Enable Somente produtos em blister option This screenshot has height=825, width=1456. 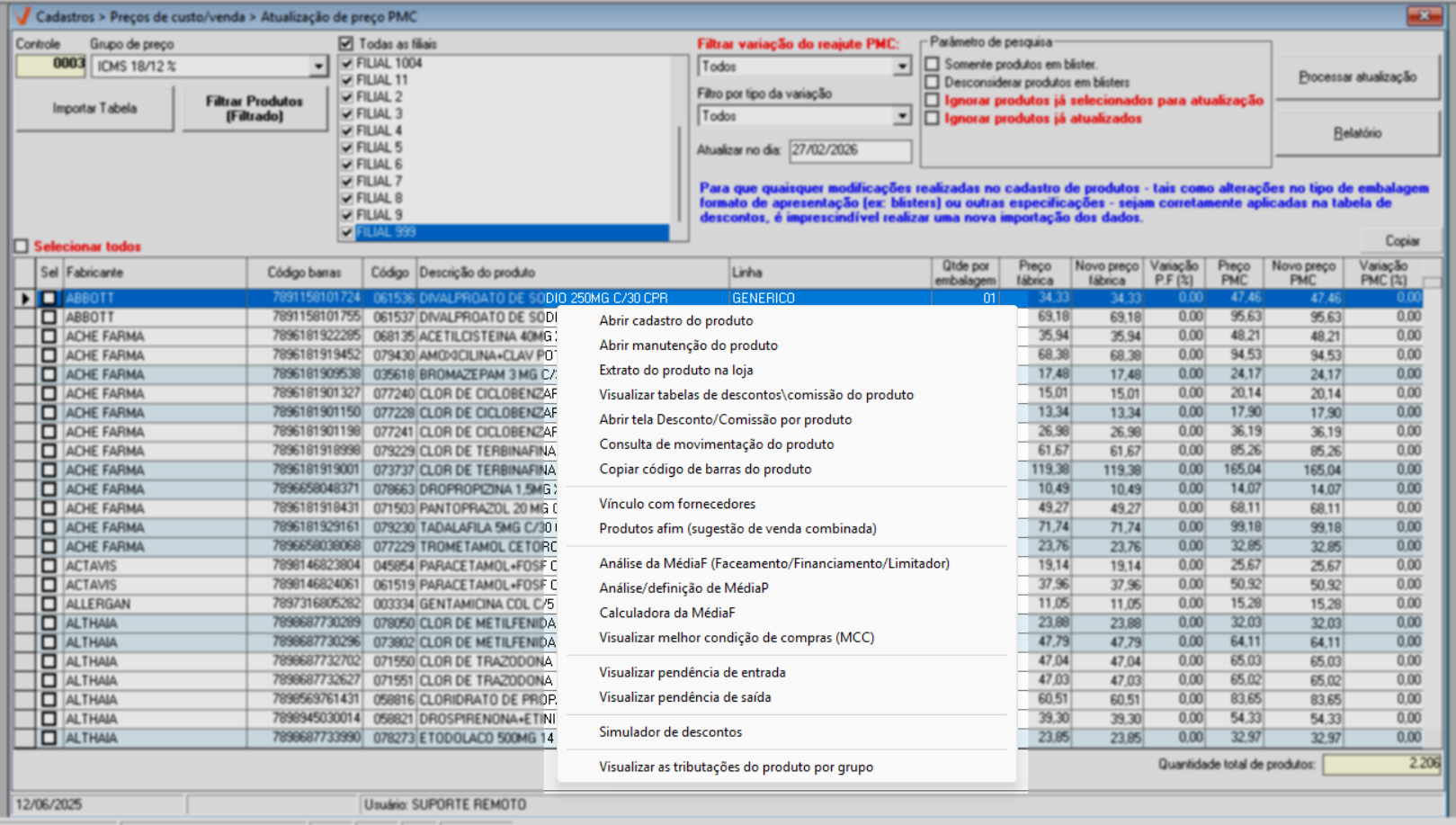tap(933, 64)
